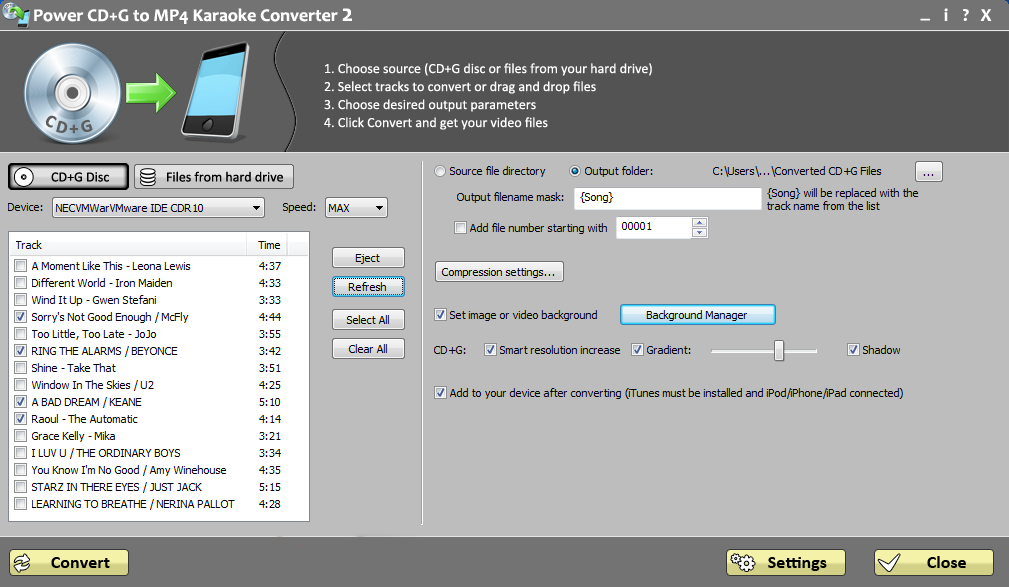Screen dimensions: 1009x587
Task: Check 'You Know I'm No Good' track
Action: point(21,470)
